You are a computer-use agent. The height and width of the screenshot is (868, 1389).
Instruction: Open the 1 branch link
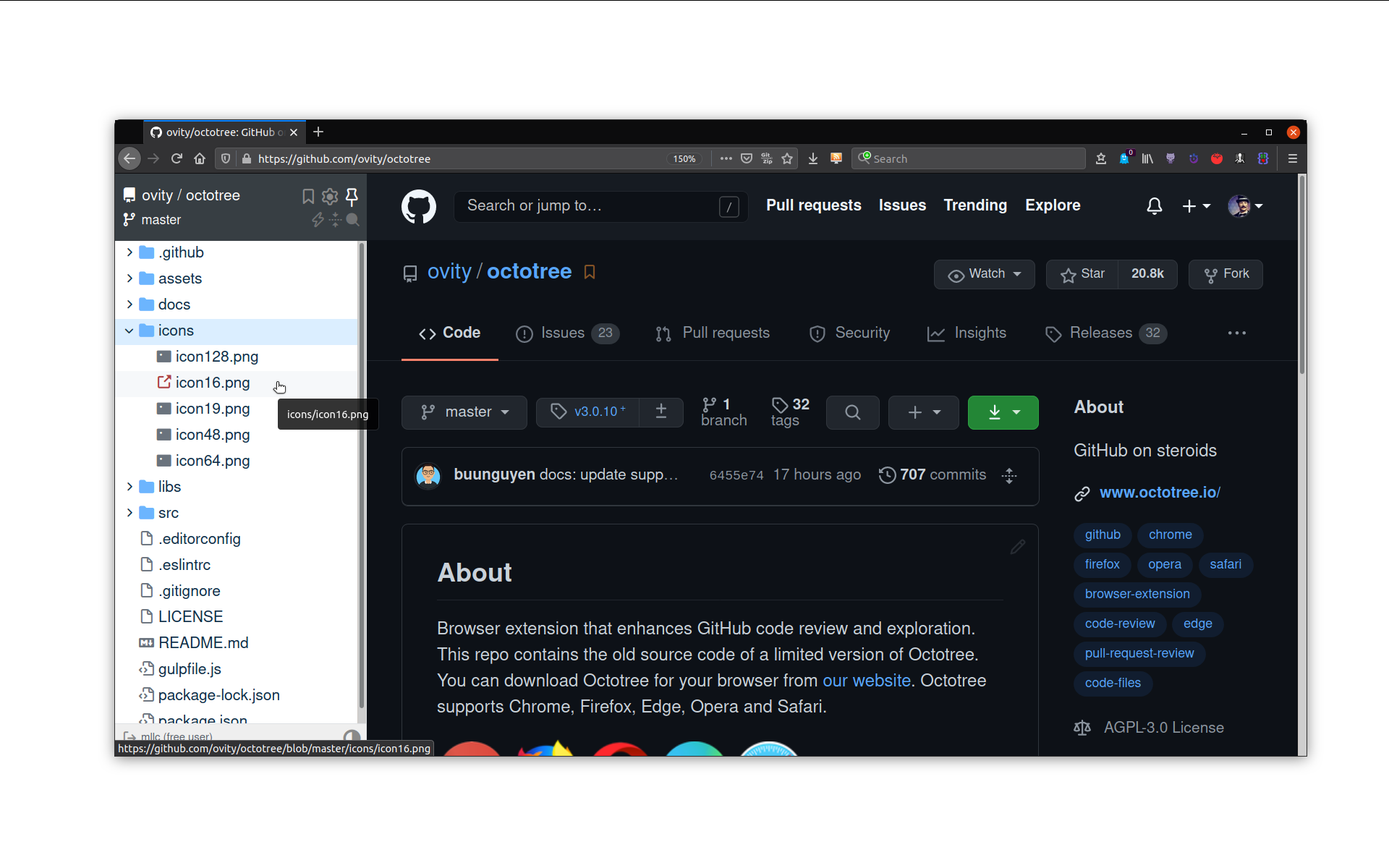[723, 412]
